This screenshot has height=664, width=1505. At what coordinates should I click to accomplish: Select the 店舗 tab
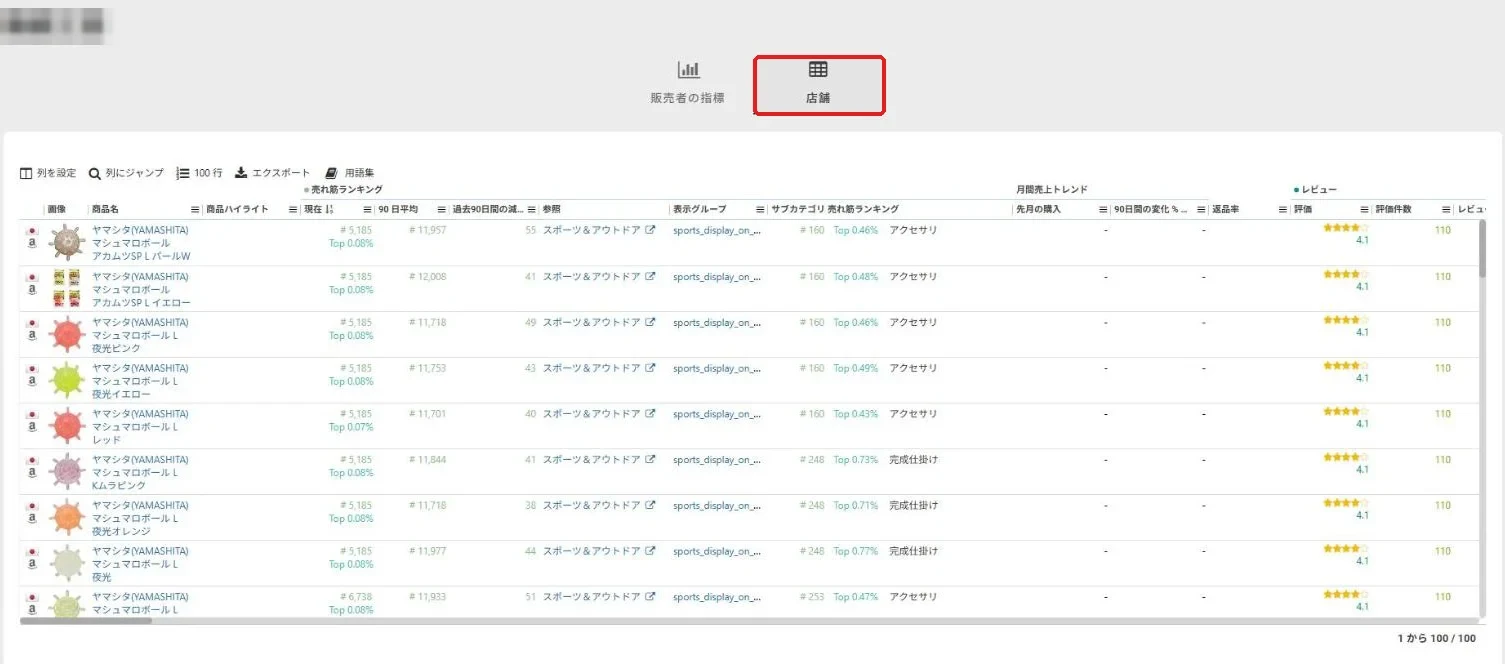tap(818, 85)
